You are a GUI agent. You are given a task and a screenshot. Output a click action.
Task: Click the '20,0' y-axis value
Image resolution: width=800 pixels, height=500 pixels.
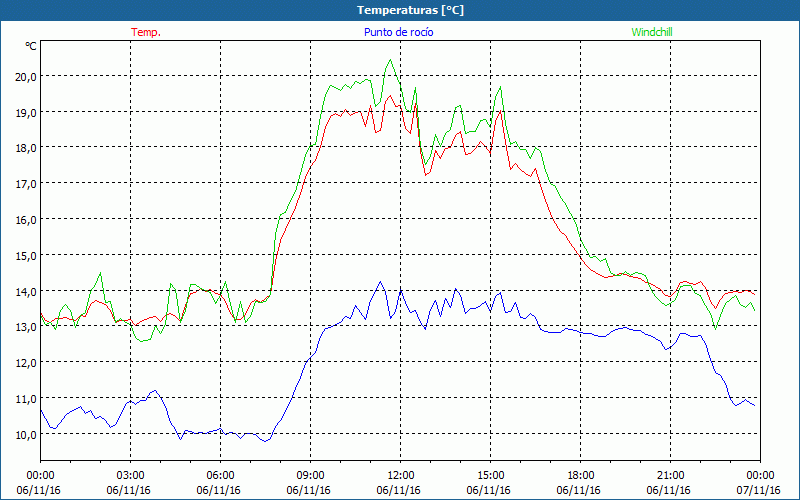(x=27, y=77)
